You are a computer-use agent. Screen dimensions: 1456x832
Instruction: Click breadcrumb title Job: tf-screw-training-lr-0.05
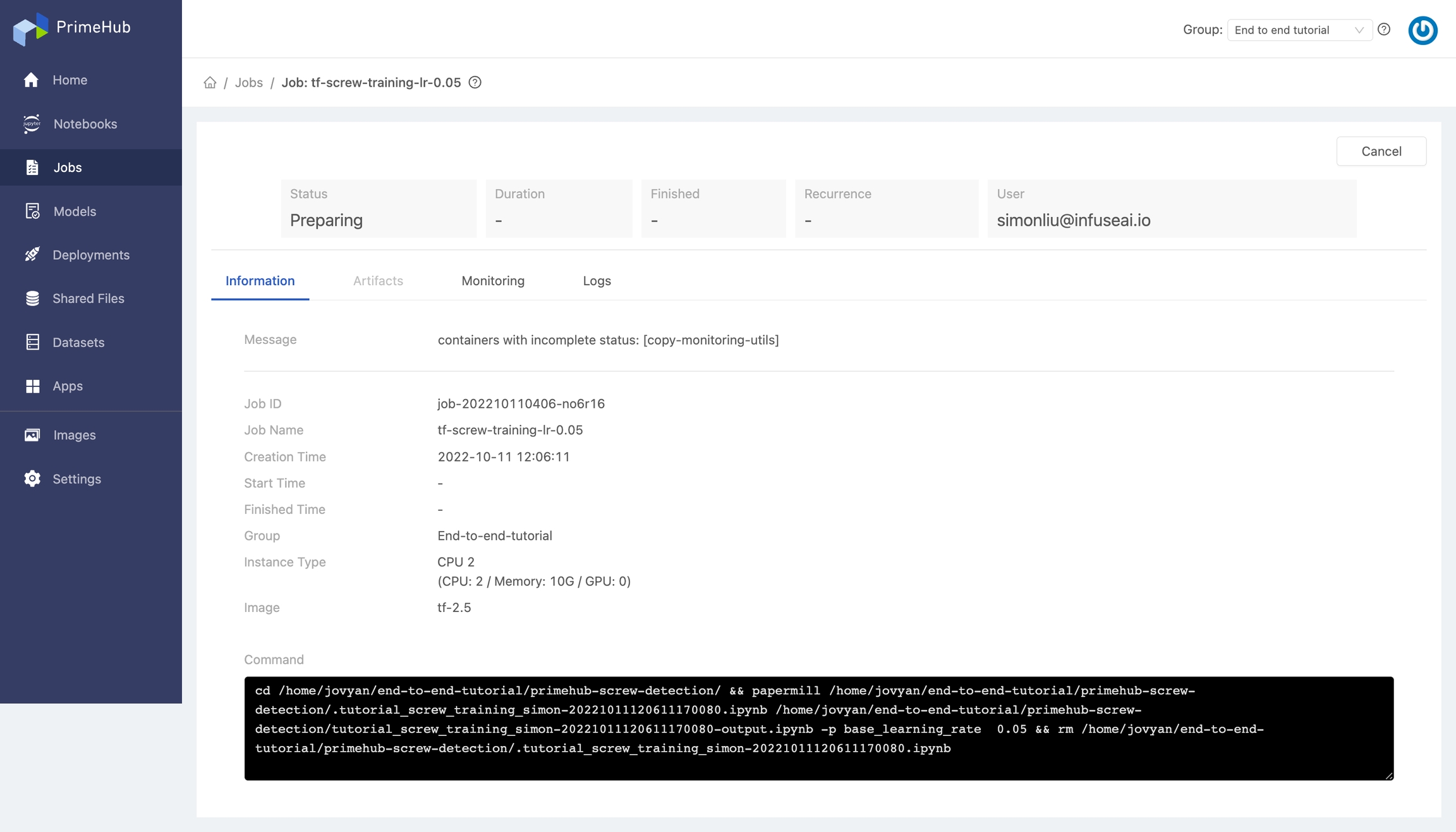(371, 83)
